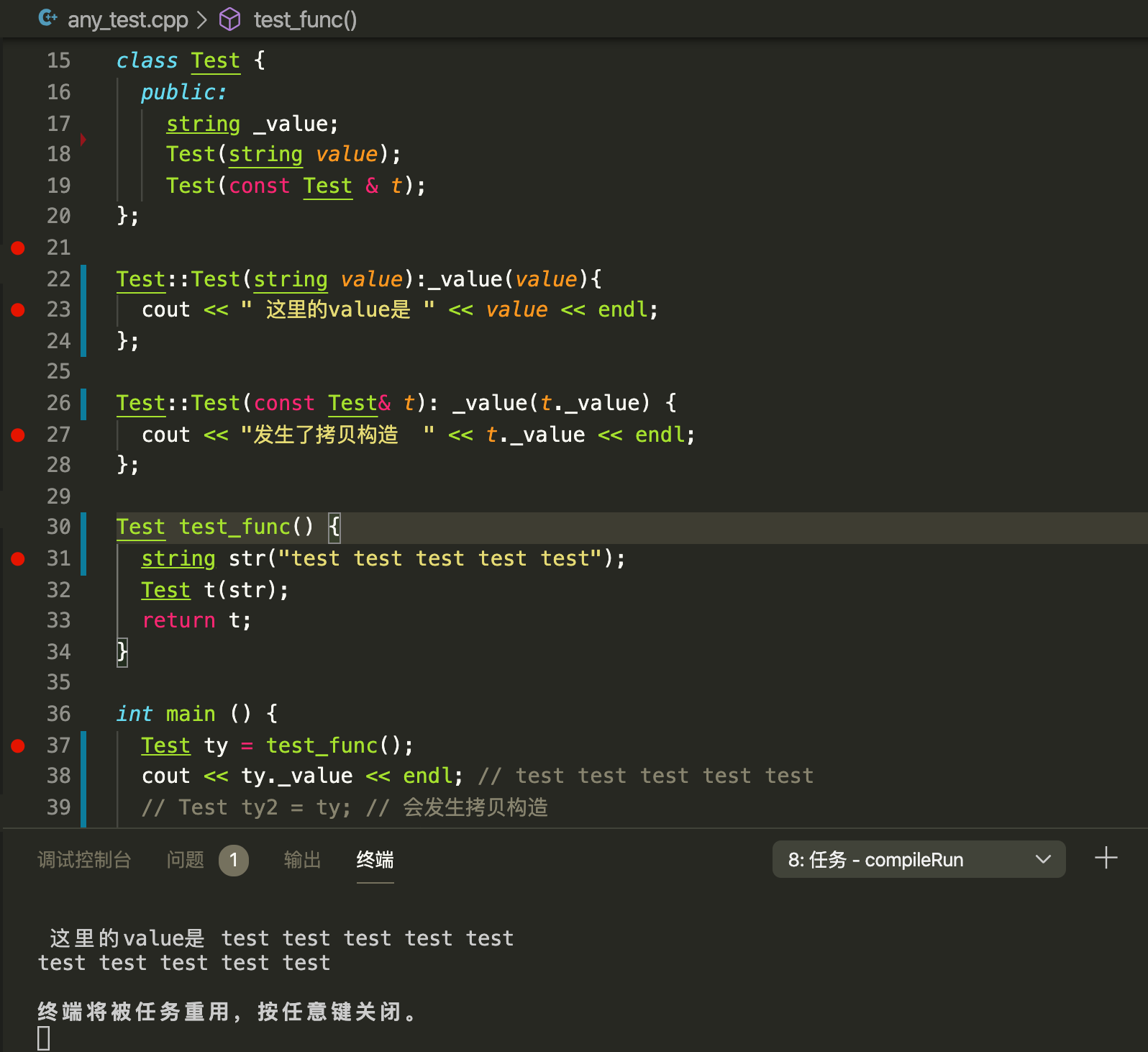Open the terminal selector dropdown compileRun

click(919, 859)
